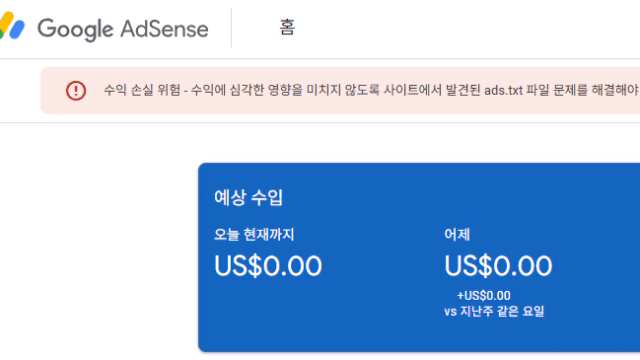
Task: Click the AdSense wordmark text
Action: (x=164, y=29)
